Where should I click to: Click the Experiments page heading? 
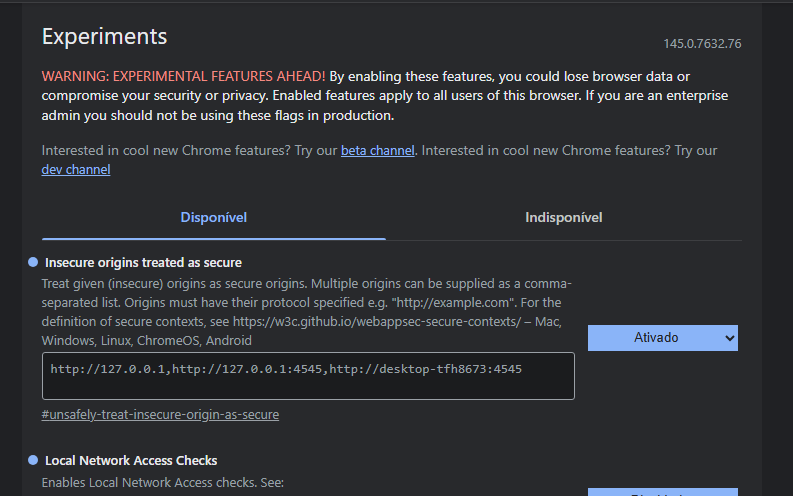[104, 37]
